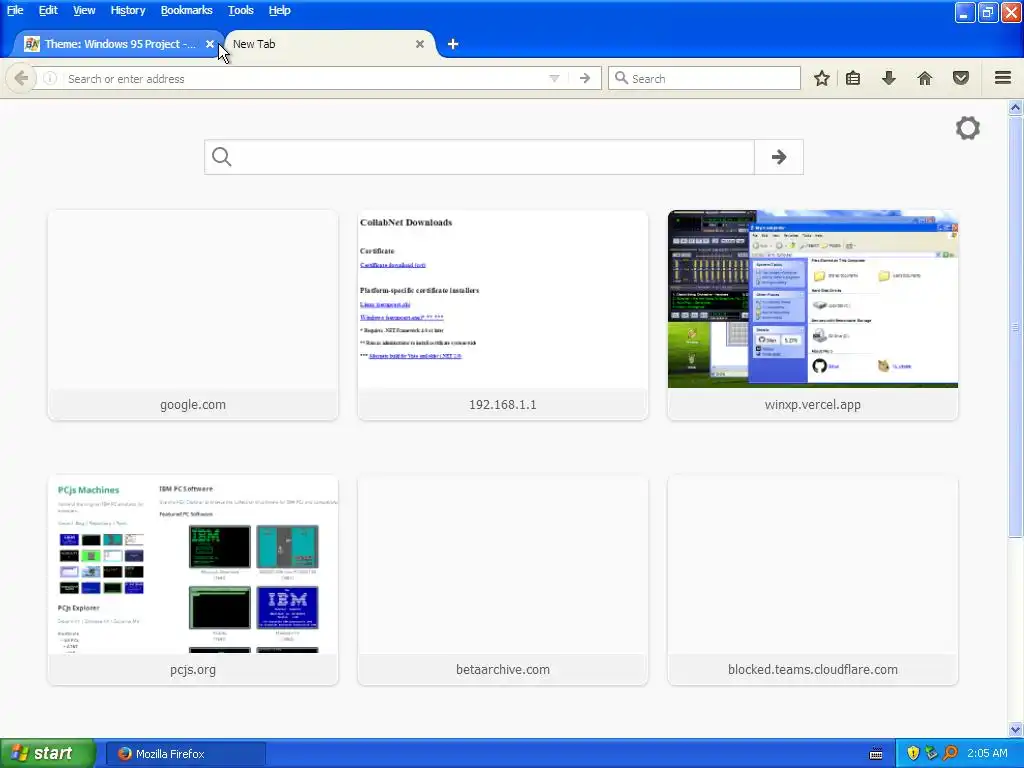Viewport: 1024px width, 768px height.
Task: Click Mozilla Firefox taskbar button
Action: point(186,754)
